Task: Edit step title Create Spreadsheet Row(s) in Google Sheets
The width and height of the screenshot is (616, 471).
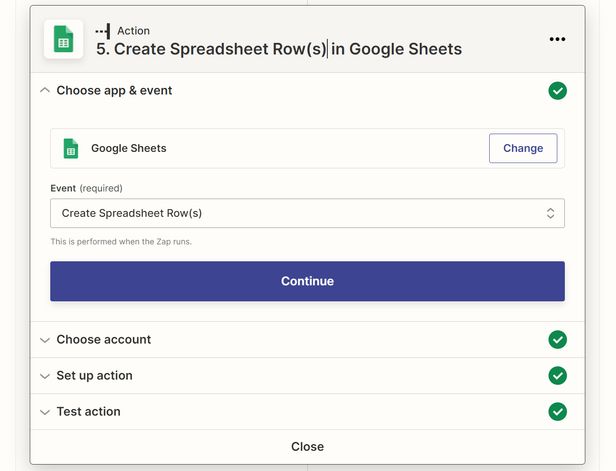Action: click(x=279, y=49)
